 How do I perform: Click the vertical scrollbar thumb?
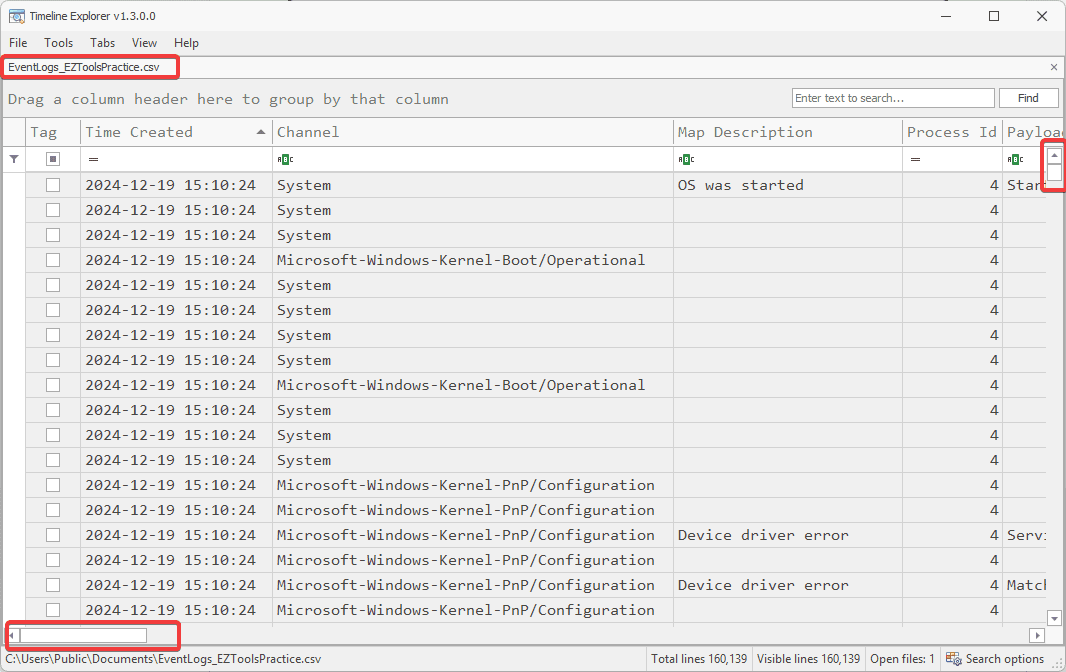click(x=1054, y=173)
